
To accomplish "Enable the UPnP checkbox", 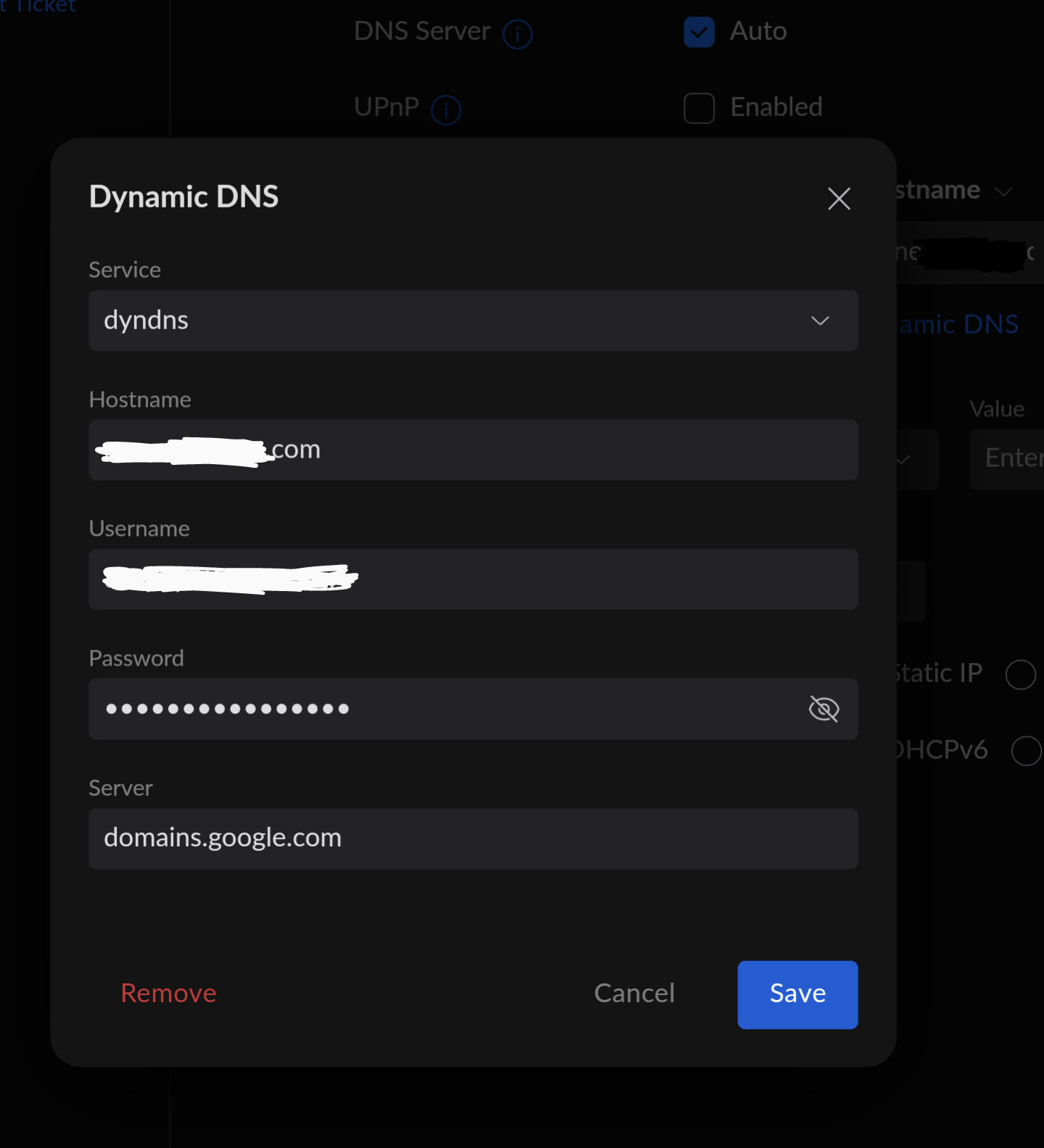I will click(699, 108).
